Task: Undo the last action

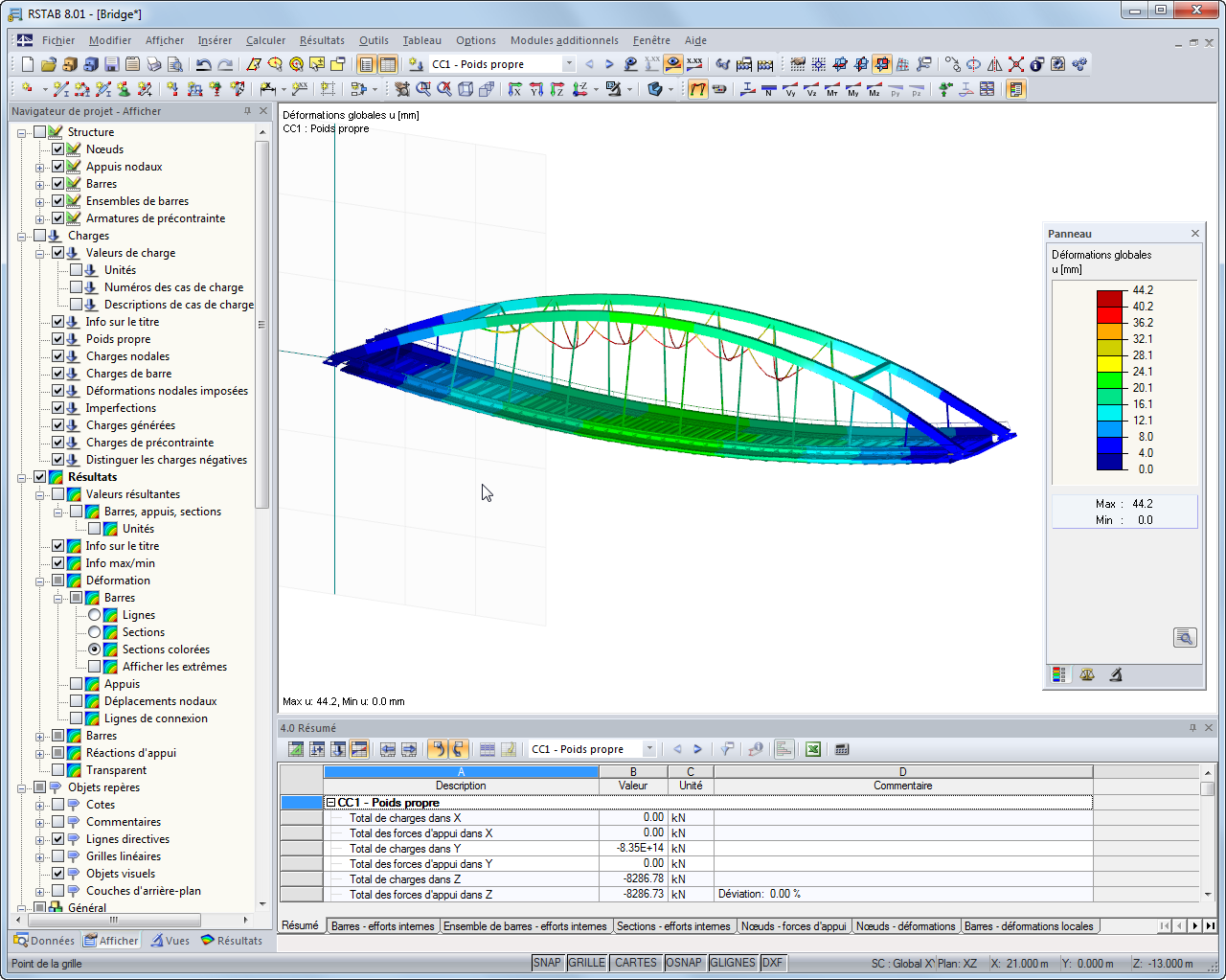Action: (x=203, y=64)
